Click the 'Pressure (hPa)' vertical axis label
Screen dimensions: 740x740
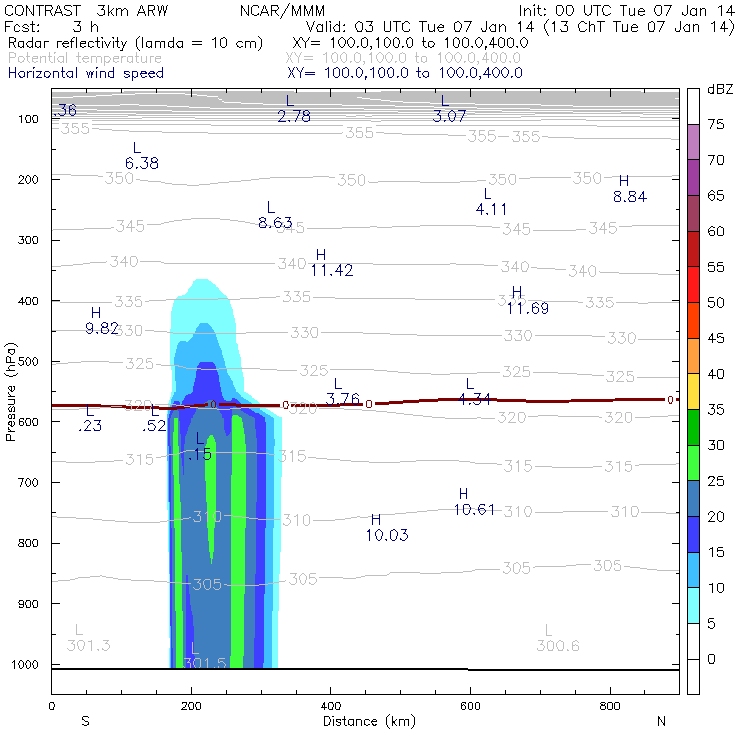pyautogui.click(x=10, y=392)
